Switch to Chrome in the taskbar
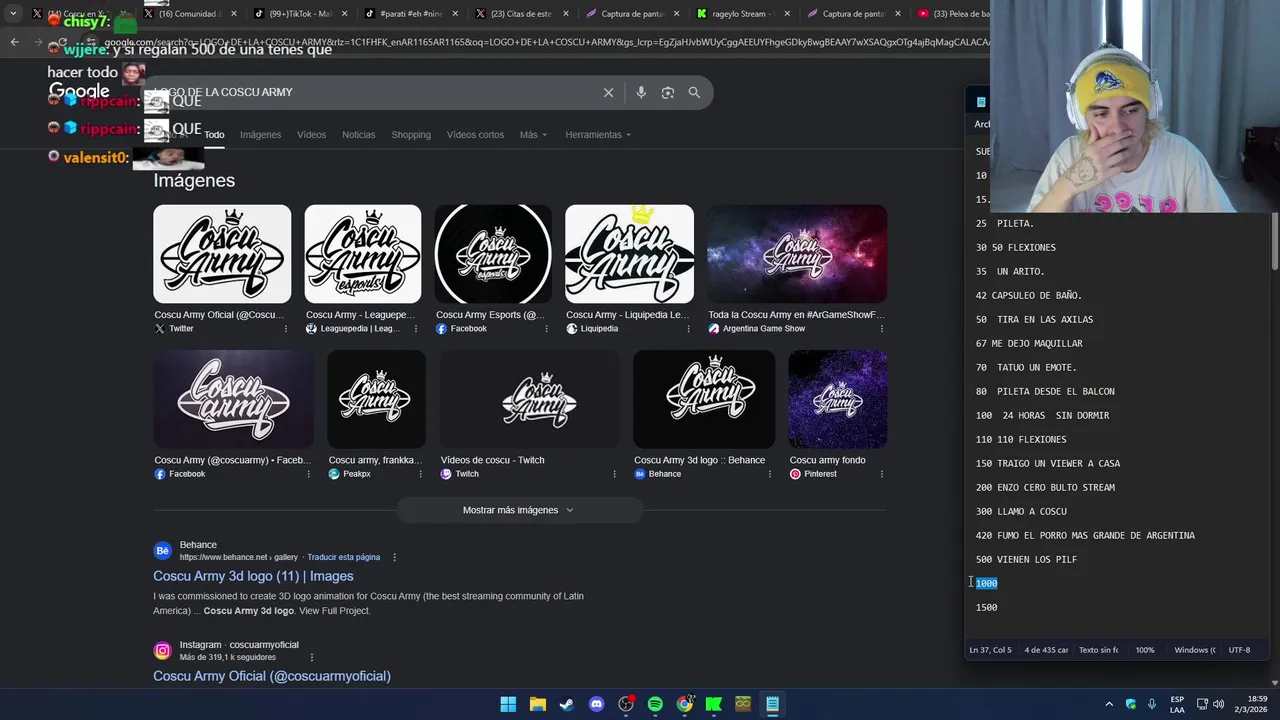This screenshot has width=1280, height=720. (684, 704)
